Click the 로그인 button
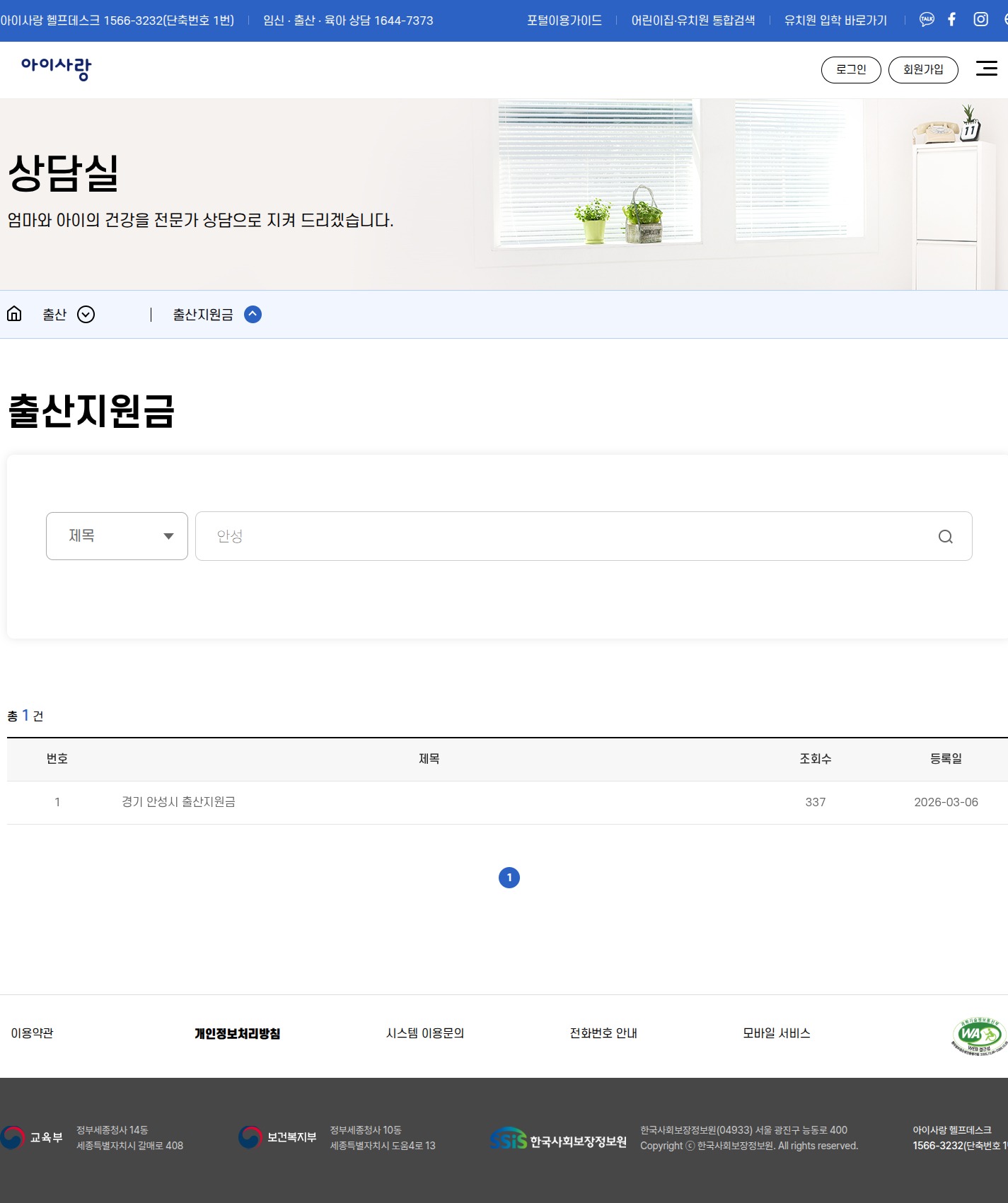Viewport: 1008px width, 1203px height. point(851,69)
